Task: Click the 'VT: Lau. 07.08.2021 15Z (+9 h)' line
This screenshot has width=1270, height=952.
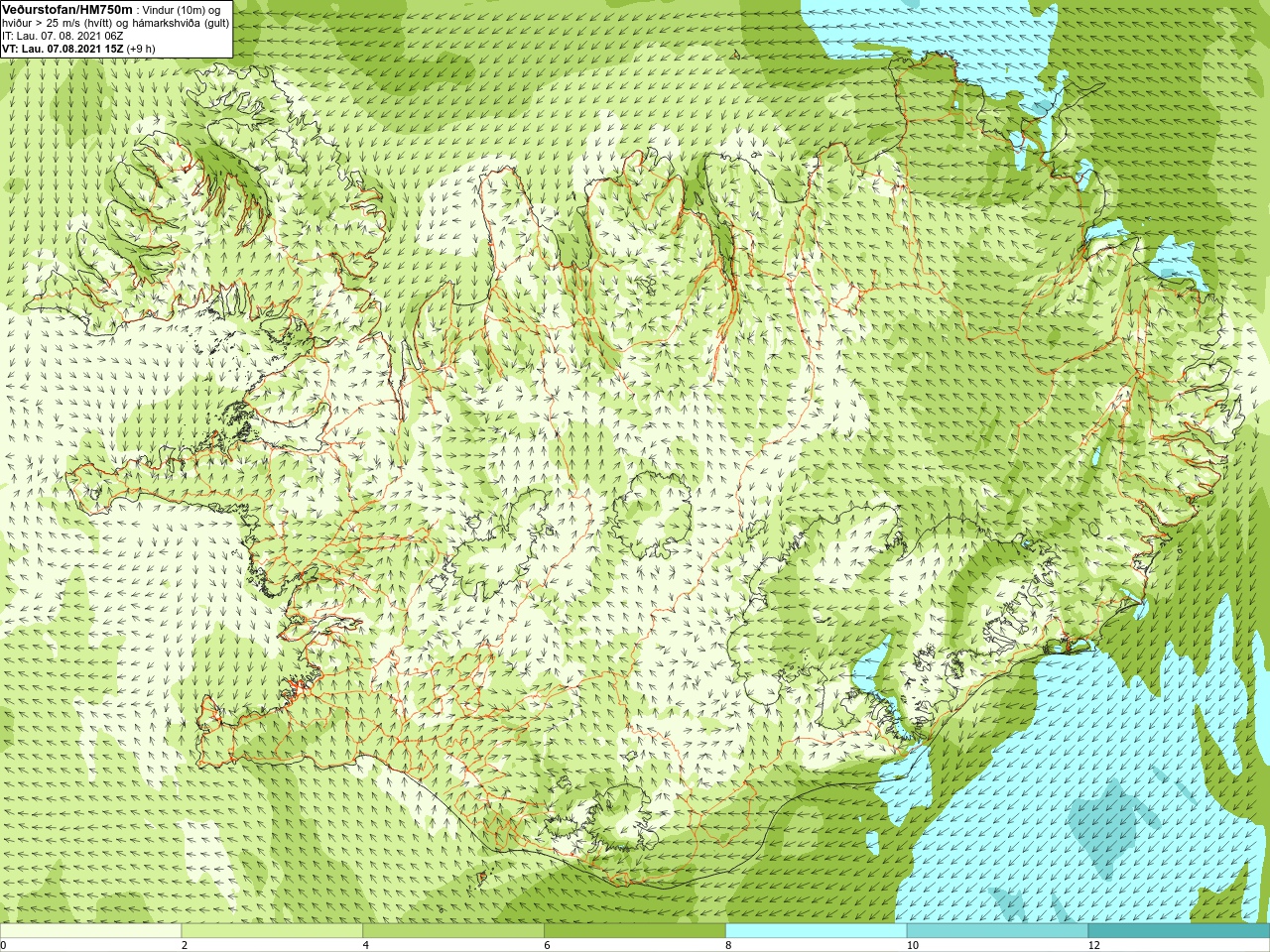Action: click(78, 49)
